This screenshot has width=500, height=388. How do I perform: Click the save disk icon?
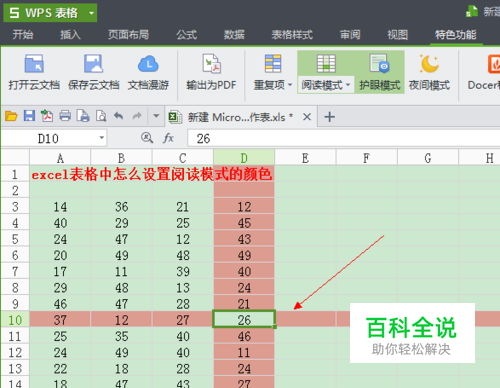[29, 116]
